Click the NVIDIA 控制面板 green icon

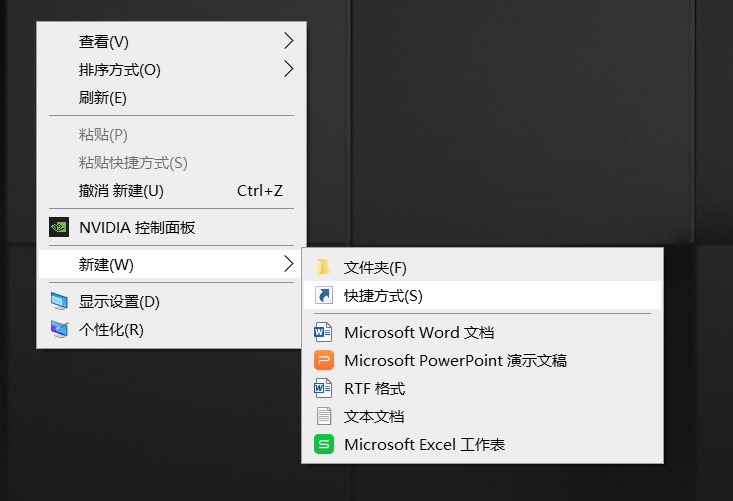pyautogui.click(x=59, y=227)
